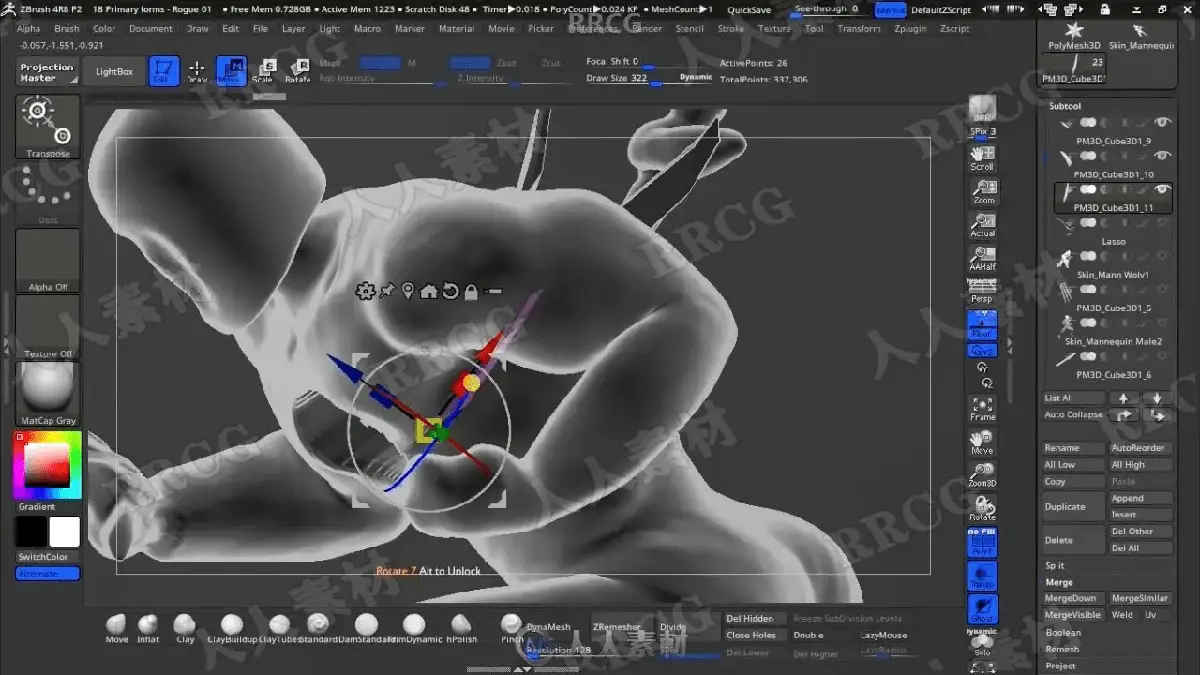Expand the Remesh section
Screen dimensions: 1200x675
1062,649
